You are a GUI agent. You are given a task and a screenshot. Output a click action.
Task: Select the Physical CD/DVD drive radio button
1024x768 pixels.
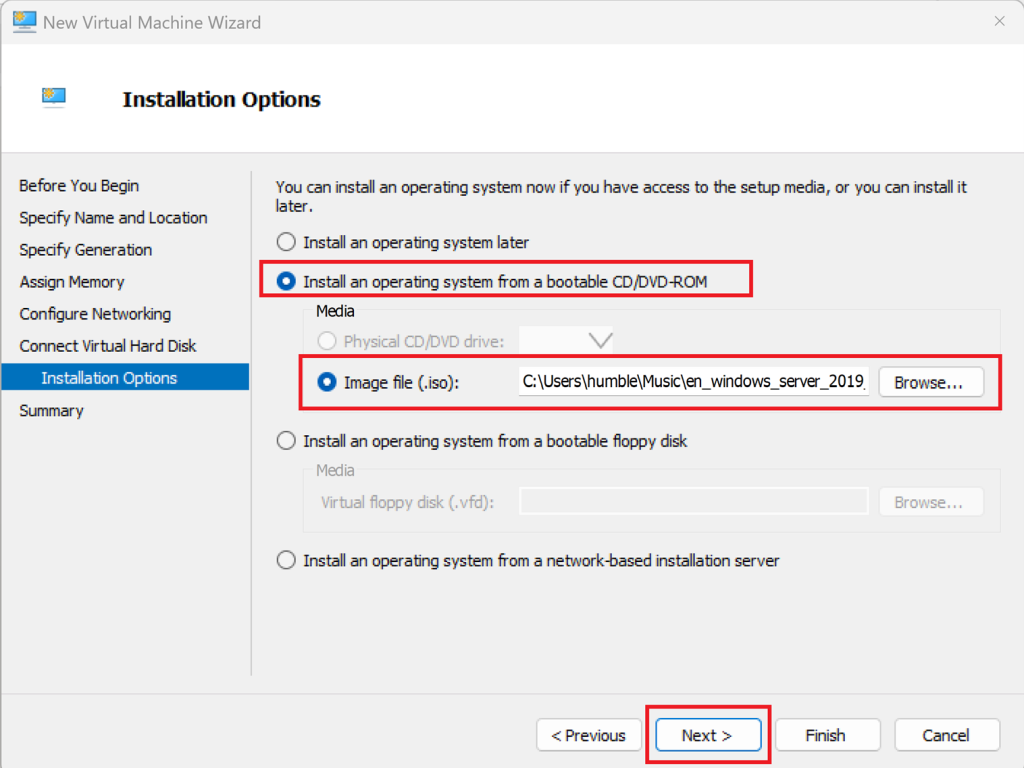pyautogui.click(x=327, y=341)
